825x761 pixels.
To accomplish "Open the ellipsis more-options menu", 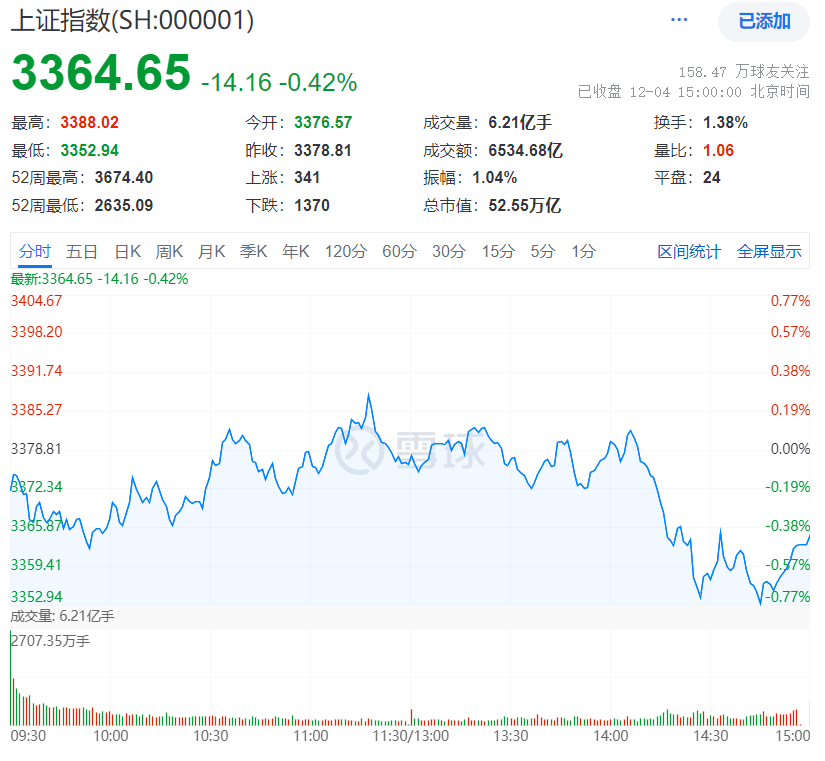I will 678,19.
